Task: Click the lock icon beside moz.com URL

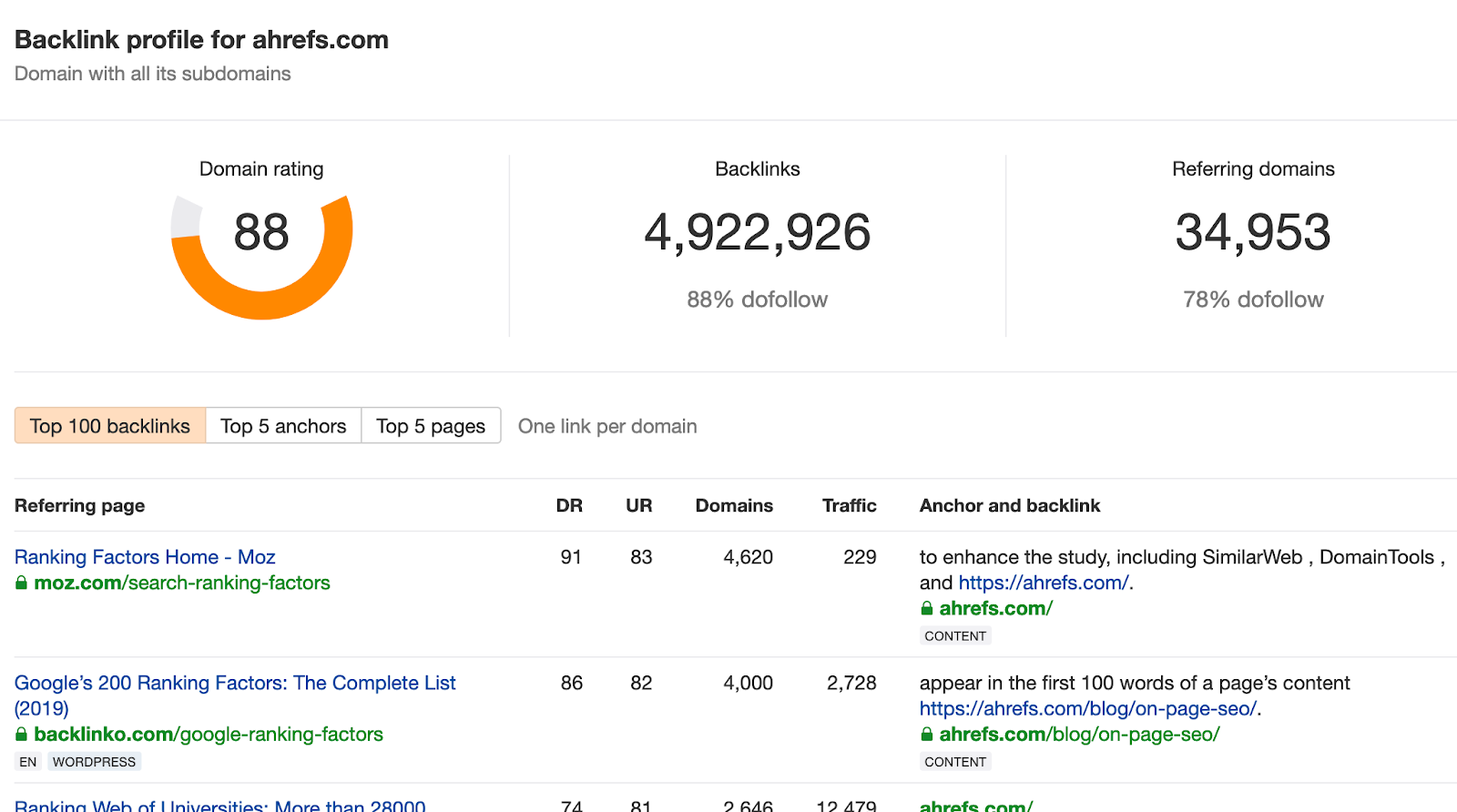Action: point(21,583)
